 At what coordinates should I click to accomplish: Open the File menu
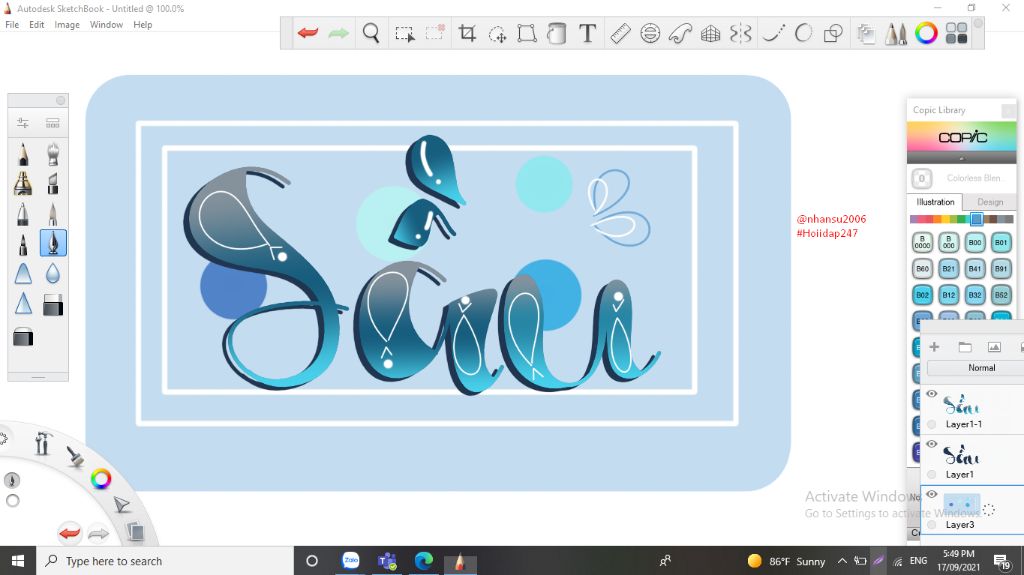click(x=12, y=25)
